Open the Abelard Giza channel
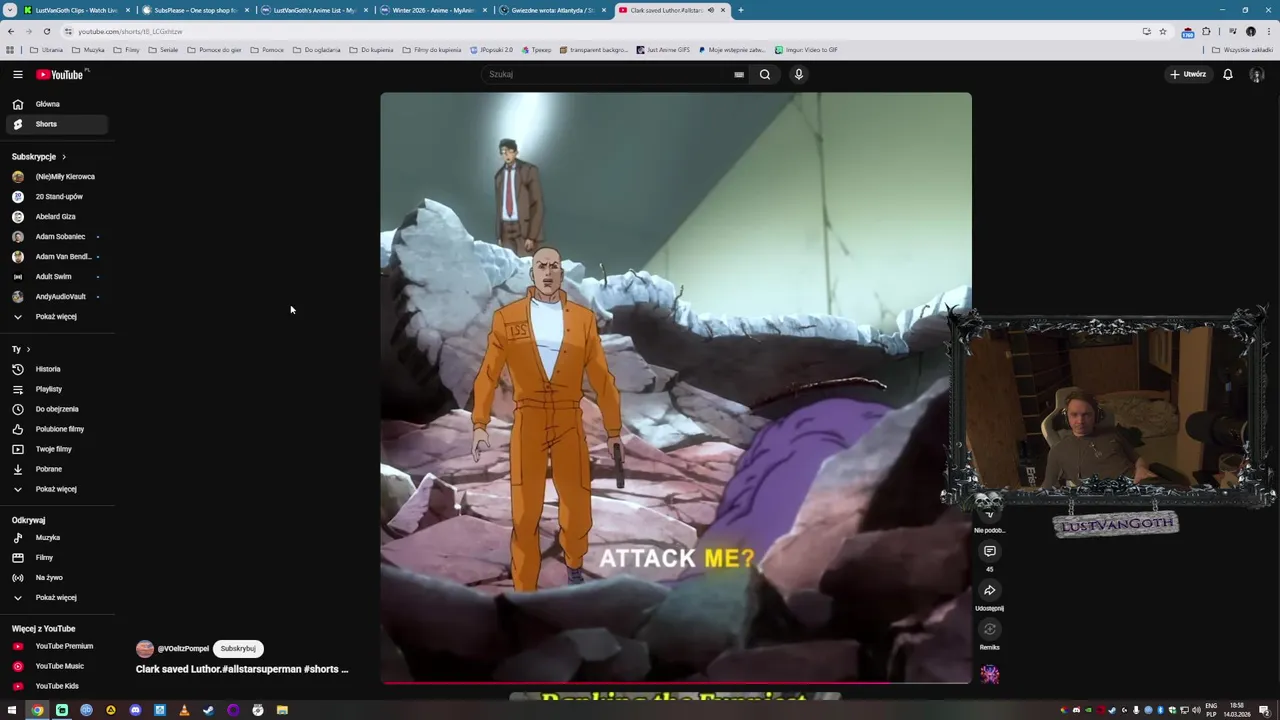1280x720 pixels. click(57, 217)
